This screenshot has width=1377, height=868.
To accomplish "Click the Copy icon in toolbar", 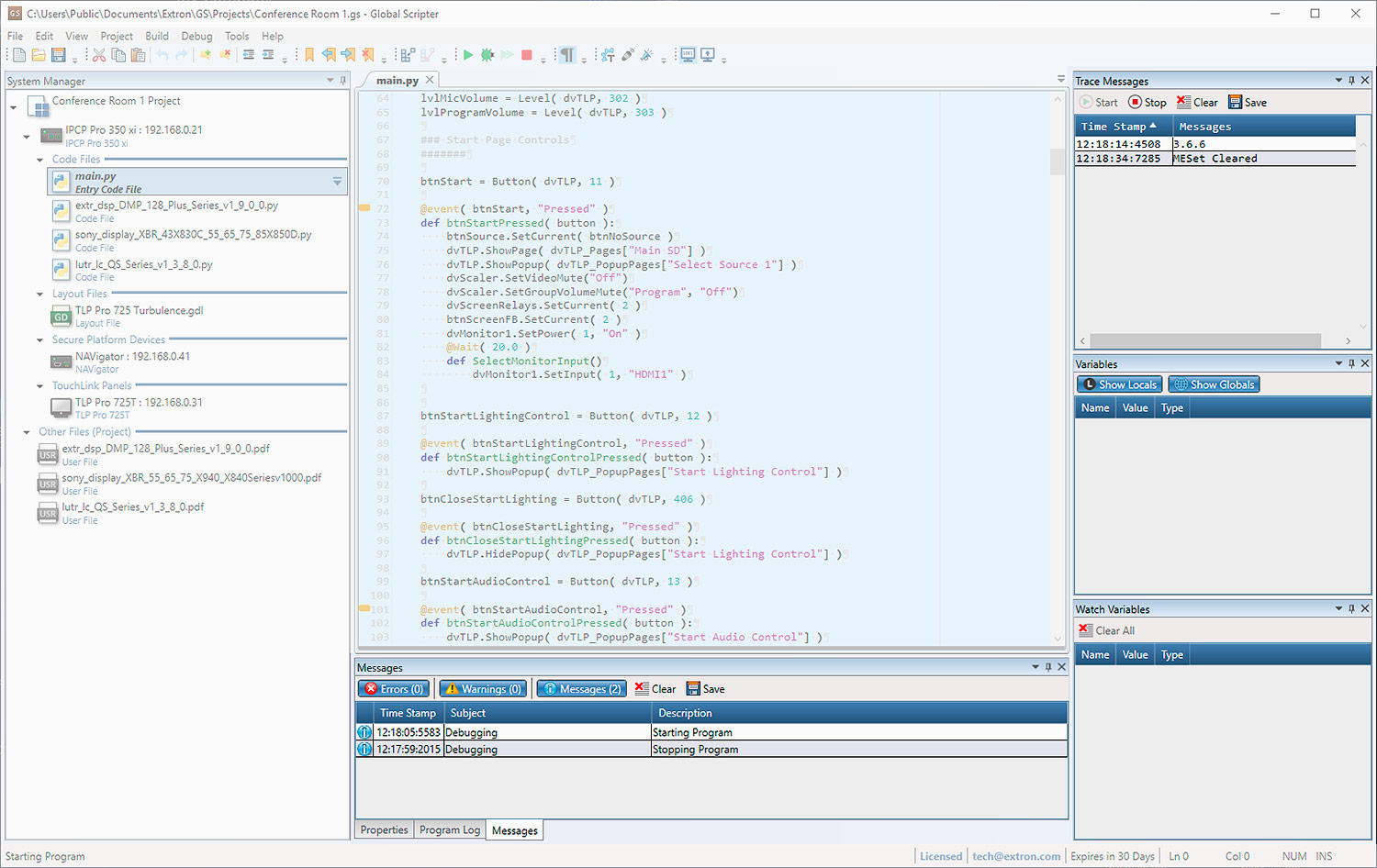I will [x=118, y=55].
